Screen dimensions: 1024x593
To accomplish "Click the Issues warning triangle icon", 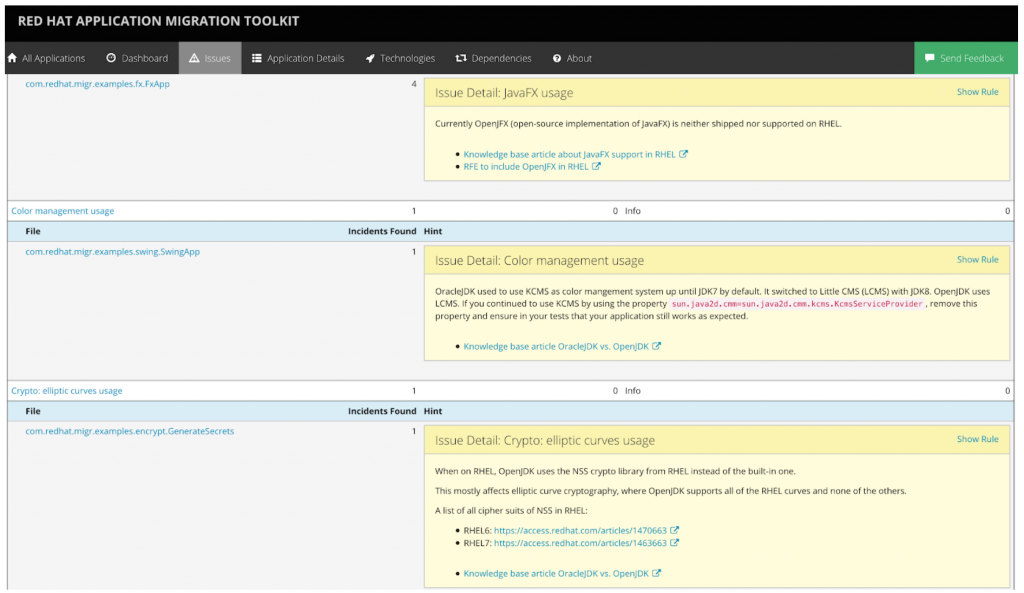I will (194, 58).
